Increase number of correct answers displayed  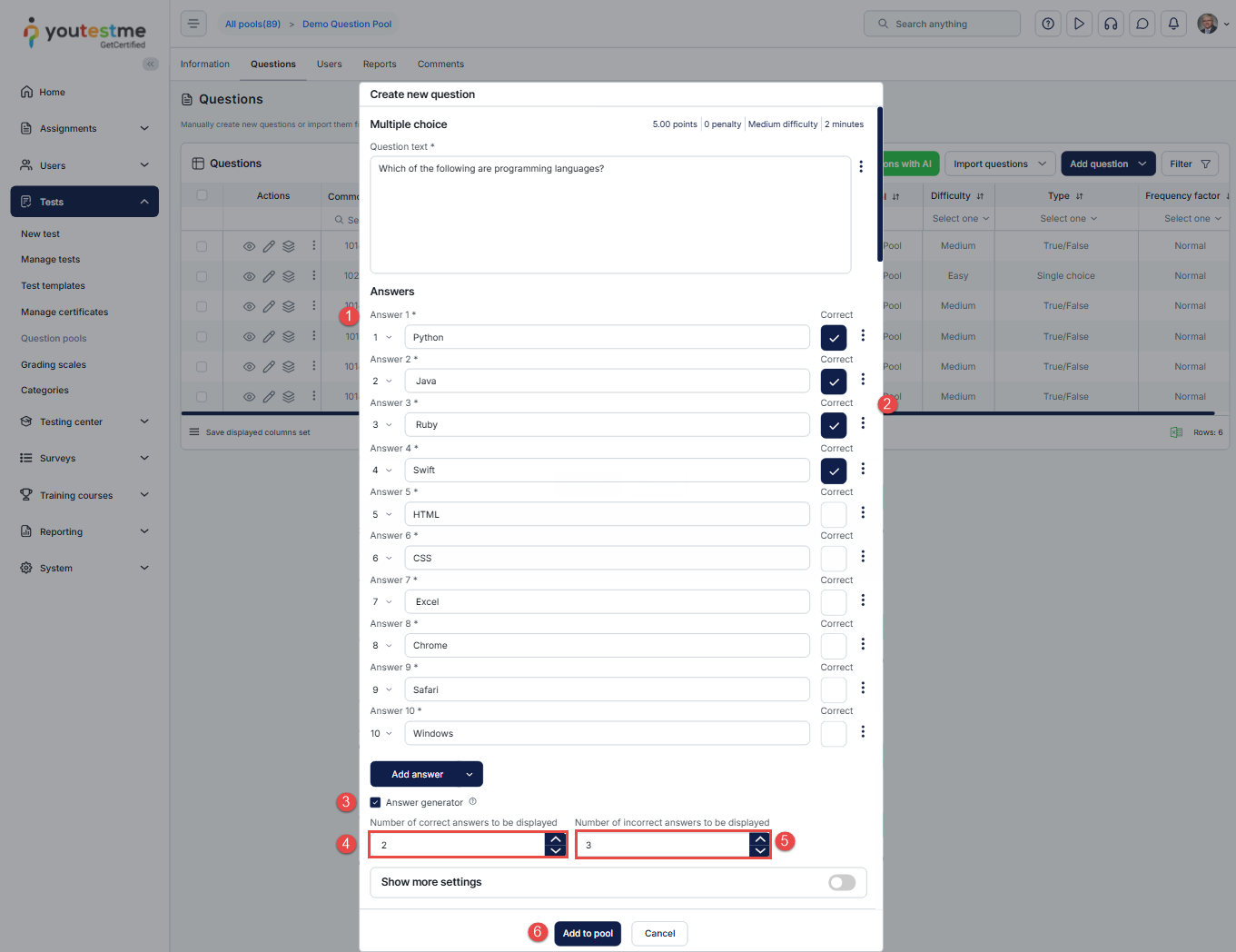[x=556, y=838]
